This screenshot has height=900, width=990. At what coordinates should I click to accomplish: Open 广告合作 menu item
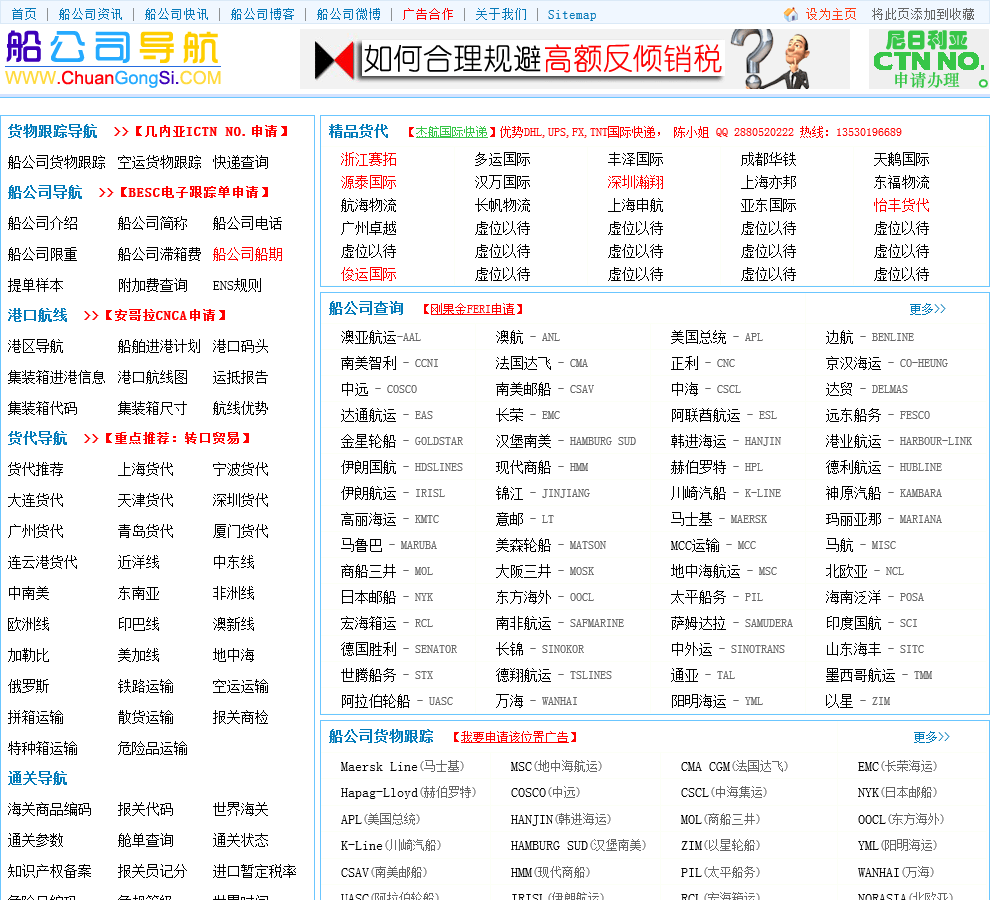pos(427,14)
